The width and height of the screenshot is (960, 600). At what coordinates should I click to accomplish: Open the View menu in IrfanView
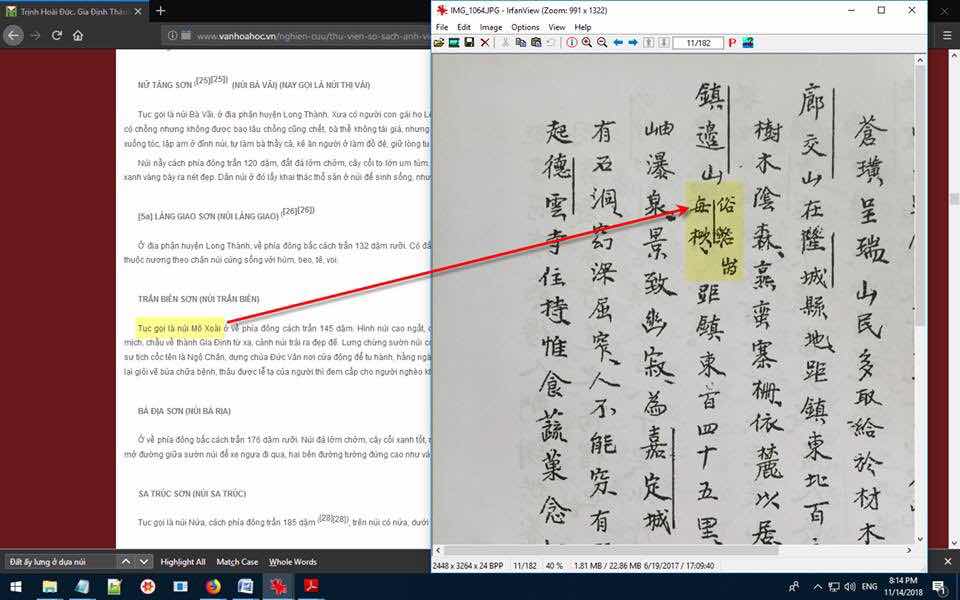point(557,27)
